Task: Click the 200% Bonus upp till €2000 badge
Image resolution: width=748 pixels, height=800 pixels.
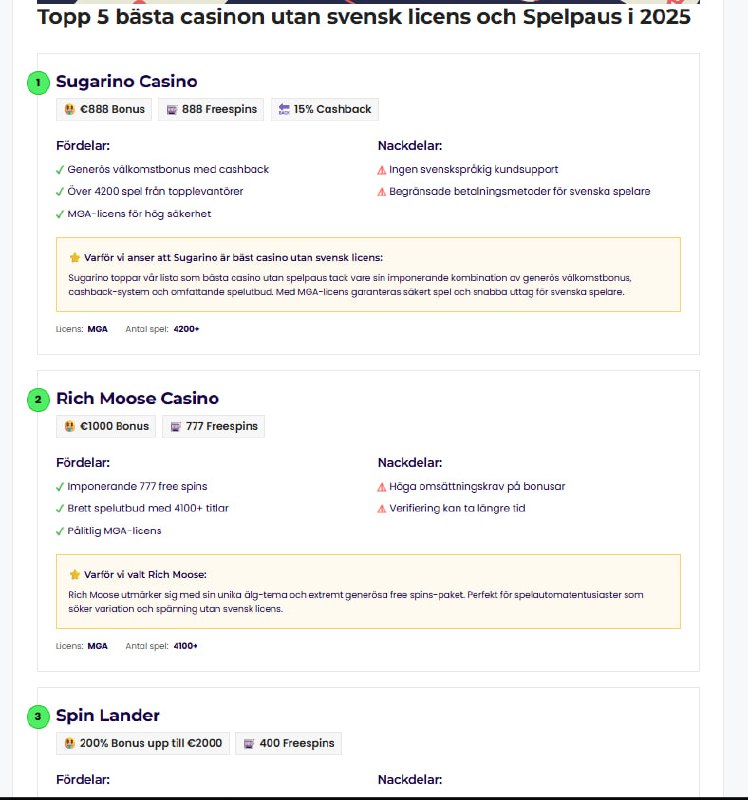Action: point(142,744)
